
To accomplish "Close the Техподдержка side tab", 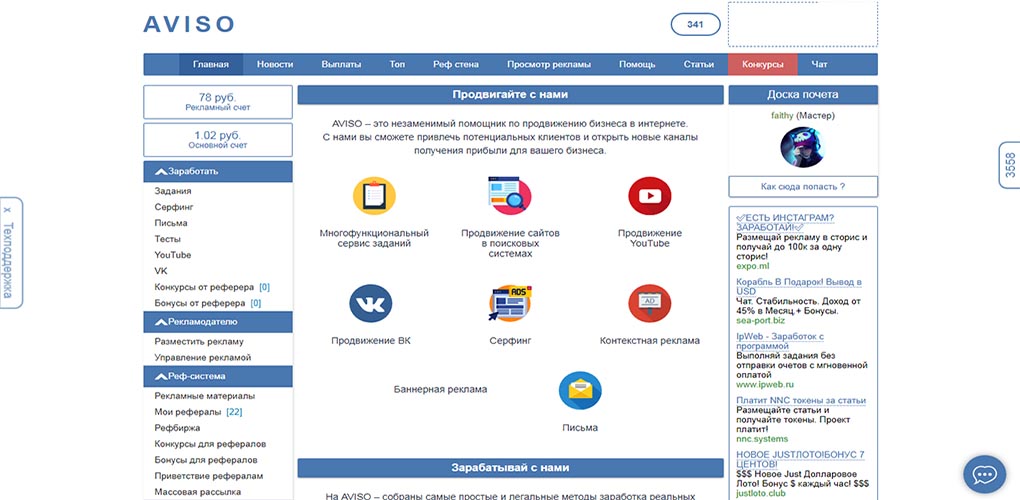I will 7,210.
